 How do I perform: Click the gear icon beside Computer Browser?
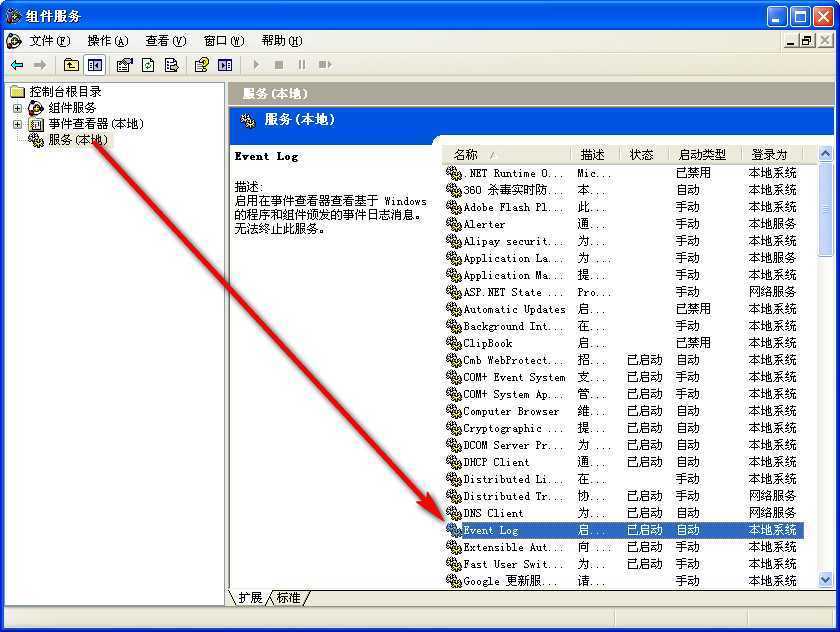click(x=454, y=411)
